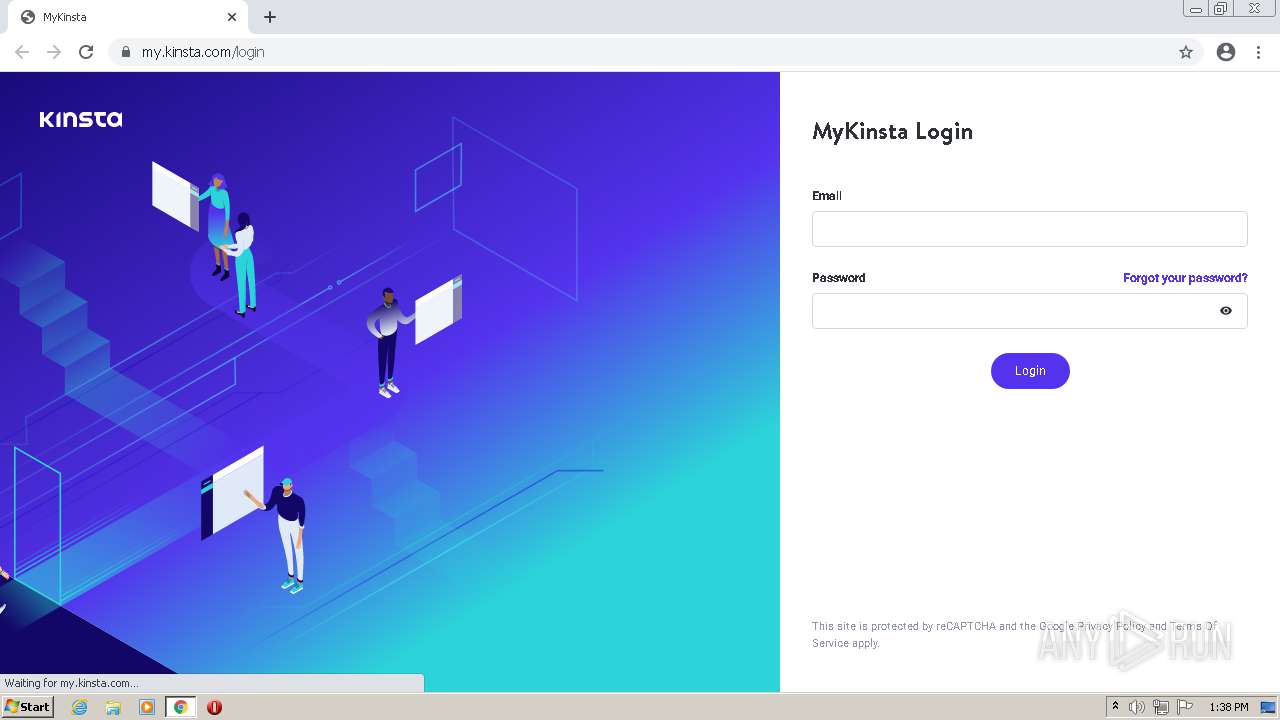
Task: Close the MyKinsta tab
Action: 232,17
